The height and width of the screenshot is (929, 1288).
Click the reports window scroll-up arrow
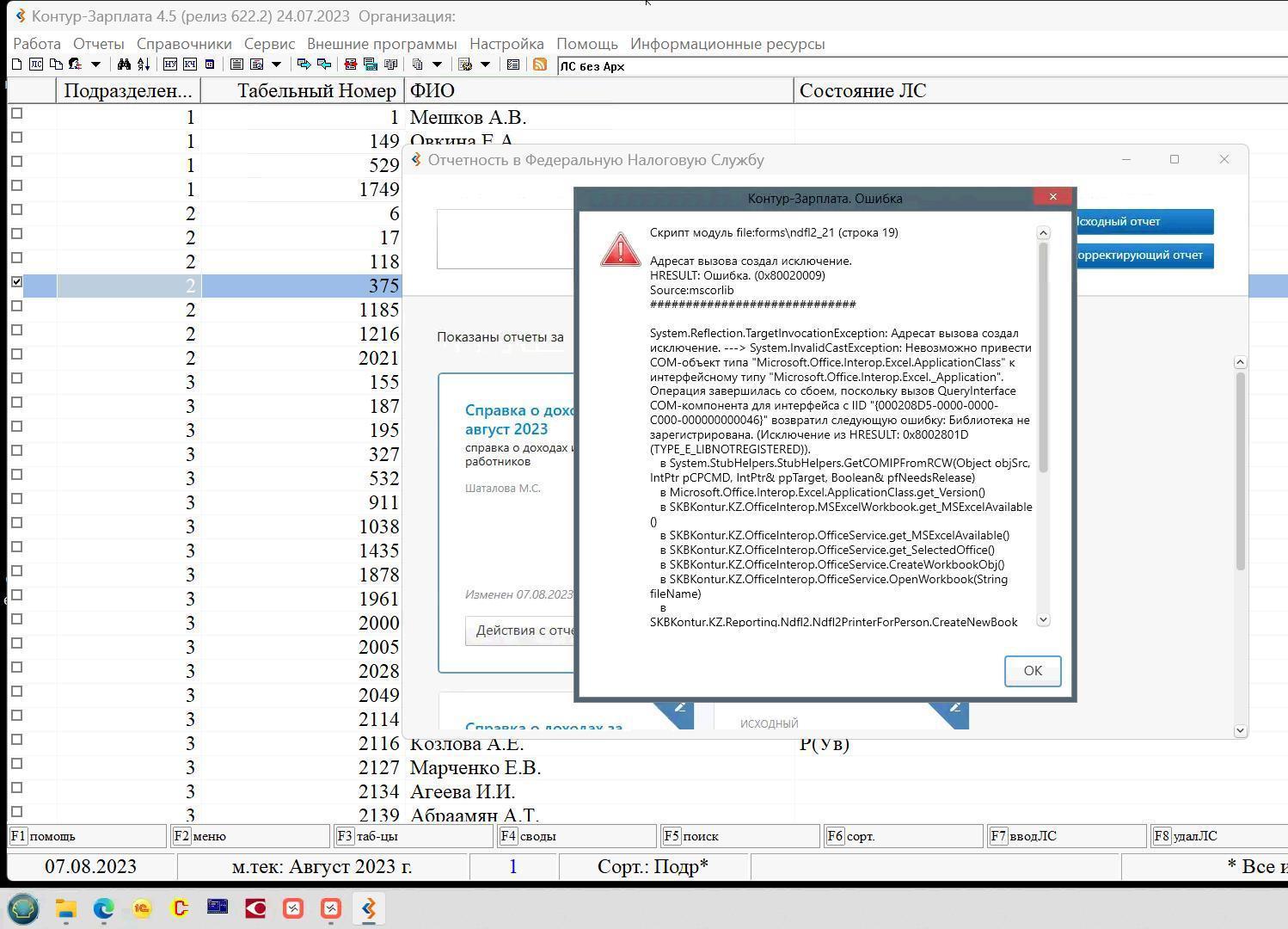(x=1240, y=362)
